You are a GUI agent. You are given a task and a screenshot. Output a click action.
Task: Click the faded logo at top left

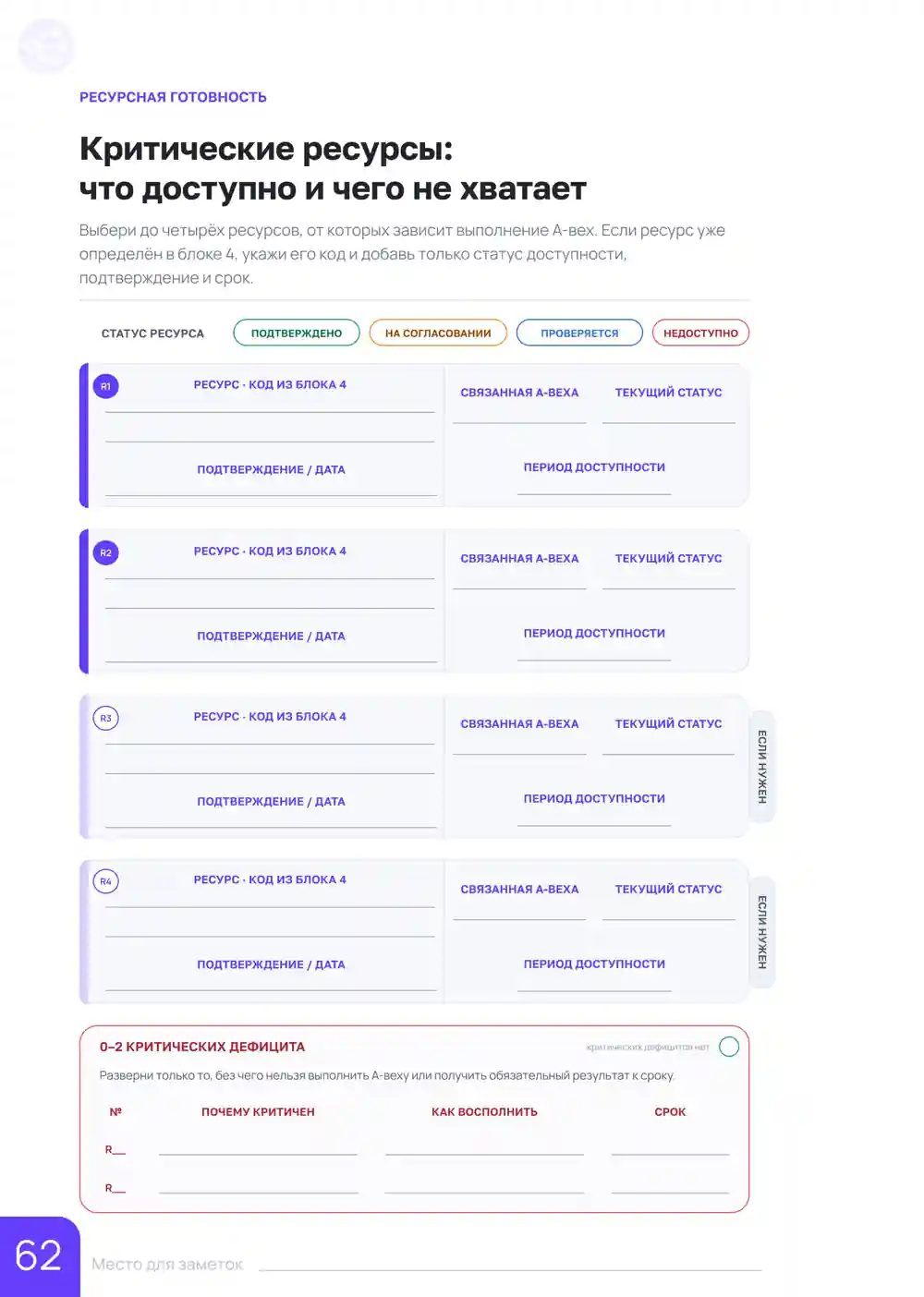46,45
